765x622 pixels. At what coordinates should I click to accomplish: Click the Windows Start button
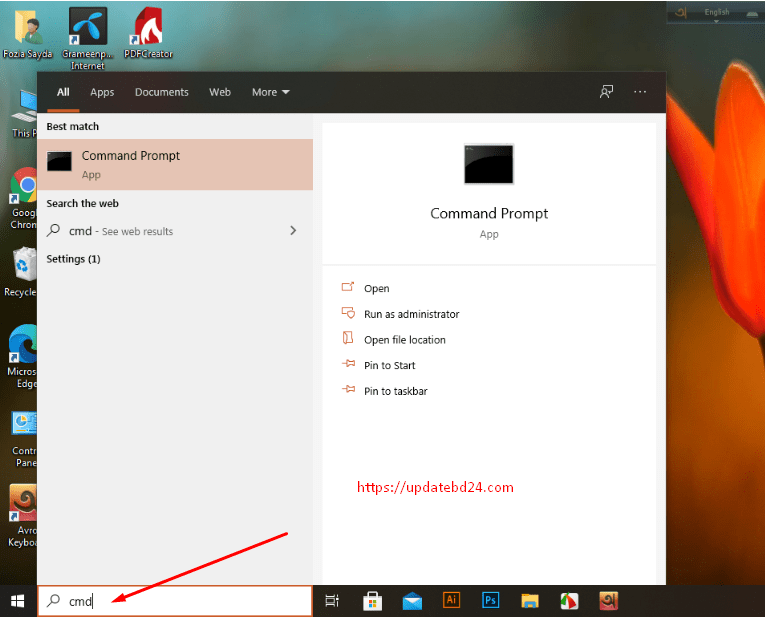pos(18,601)
